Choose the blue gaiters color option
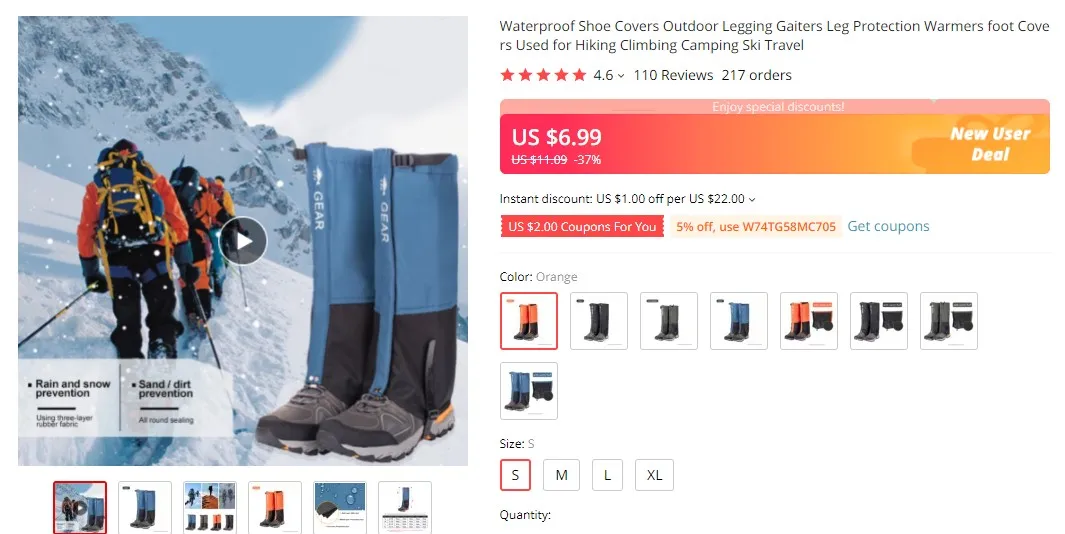Image resolution: width=1065 pixels, height=534 pixels. click(739, 321)
